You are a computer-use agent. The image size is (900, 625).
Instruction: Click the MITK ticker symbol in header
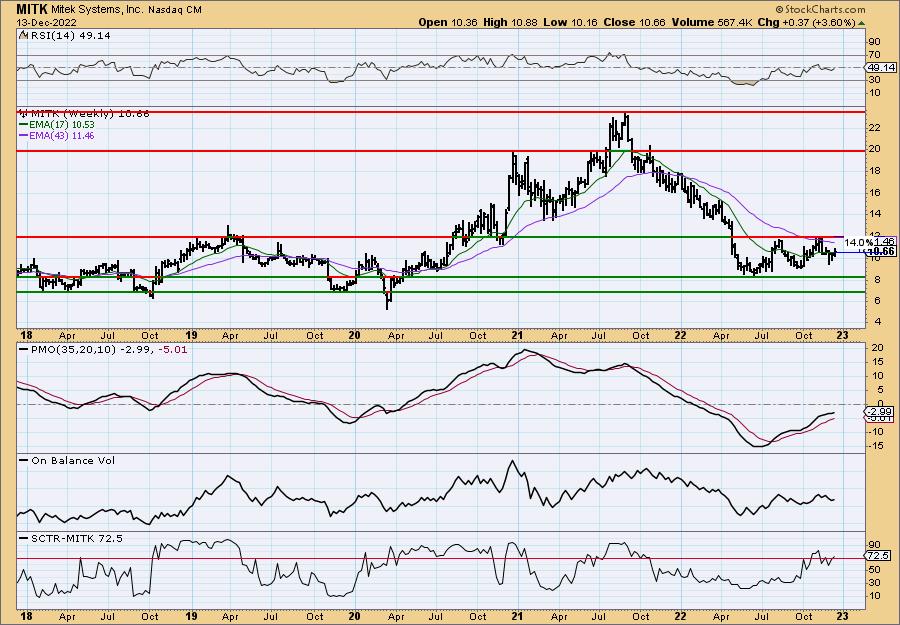(32, 9)
